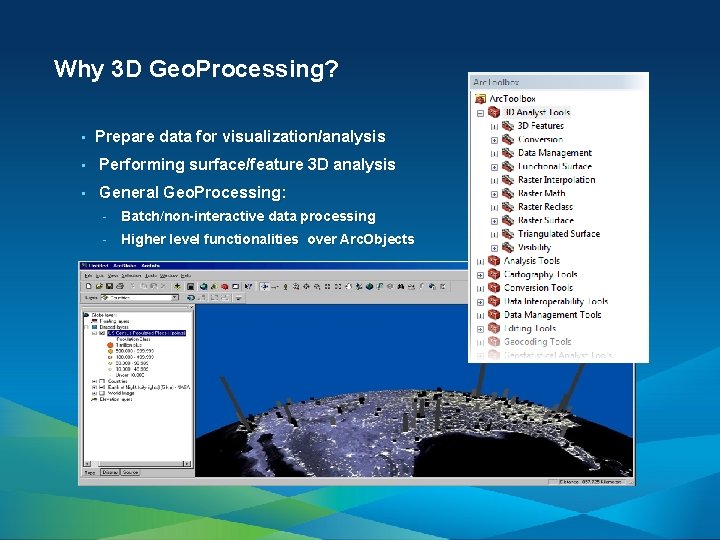Click the Conversion Tools toolbox icon
Image resolution: width=720 pixels, height=540 pixels.
pyautogui.click(x=494, y=287)
